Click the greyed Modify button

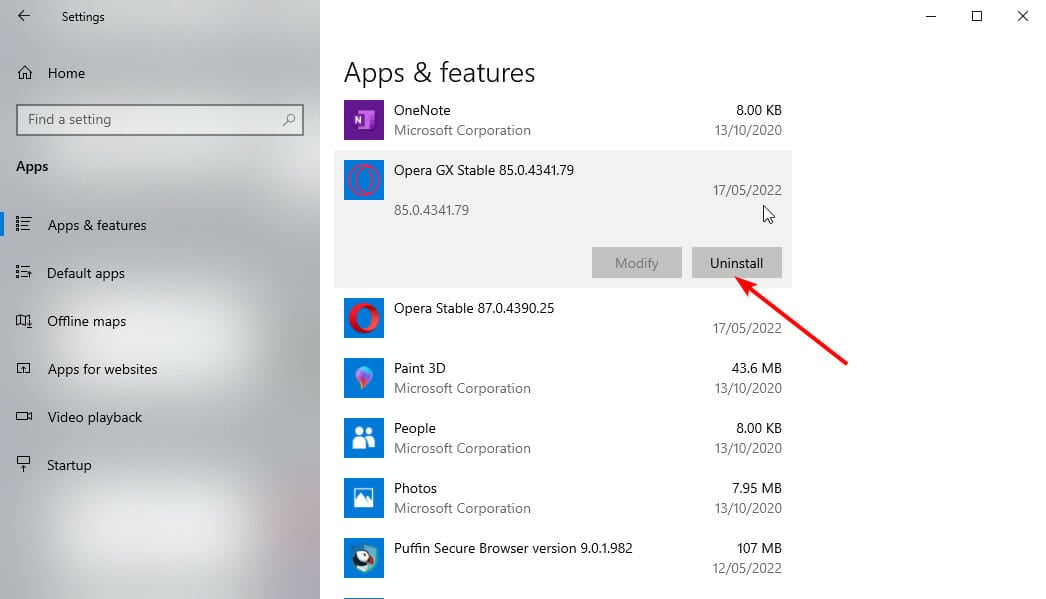click(x=636, y=263)
